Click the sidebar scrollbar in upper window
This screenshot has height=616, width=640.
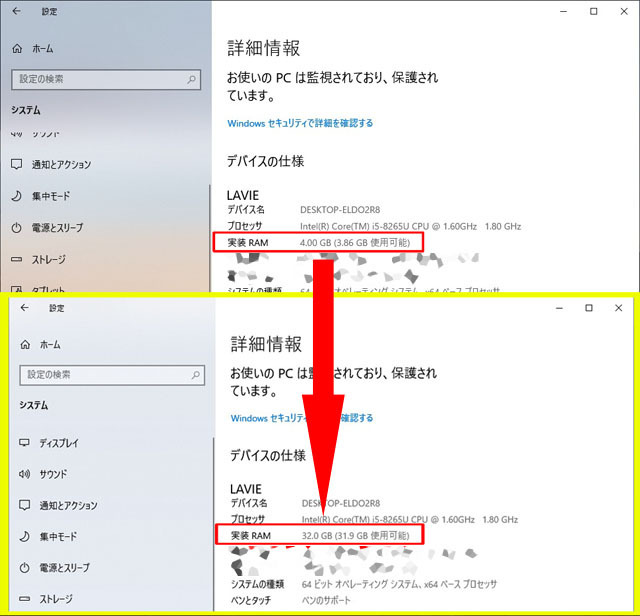pyautogui.click(x=210, y=238)
